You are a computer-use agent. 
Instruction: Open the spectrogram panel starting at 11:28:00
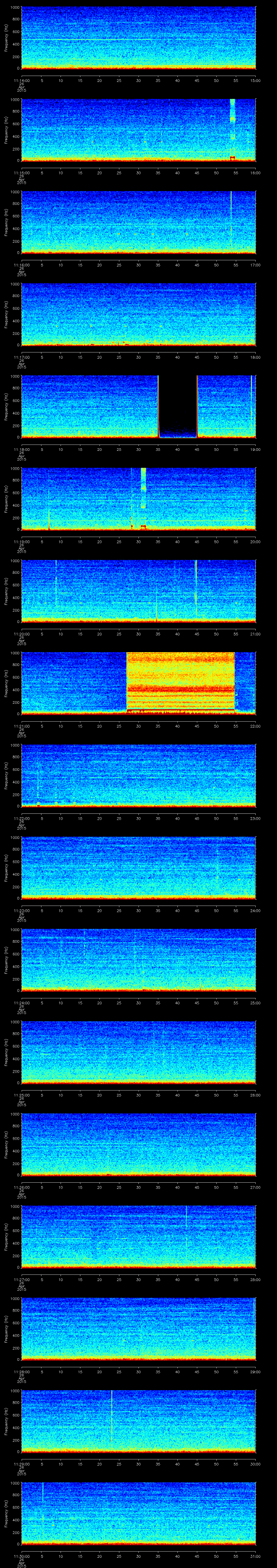(x=139, y=1329)
